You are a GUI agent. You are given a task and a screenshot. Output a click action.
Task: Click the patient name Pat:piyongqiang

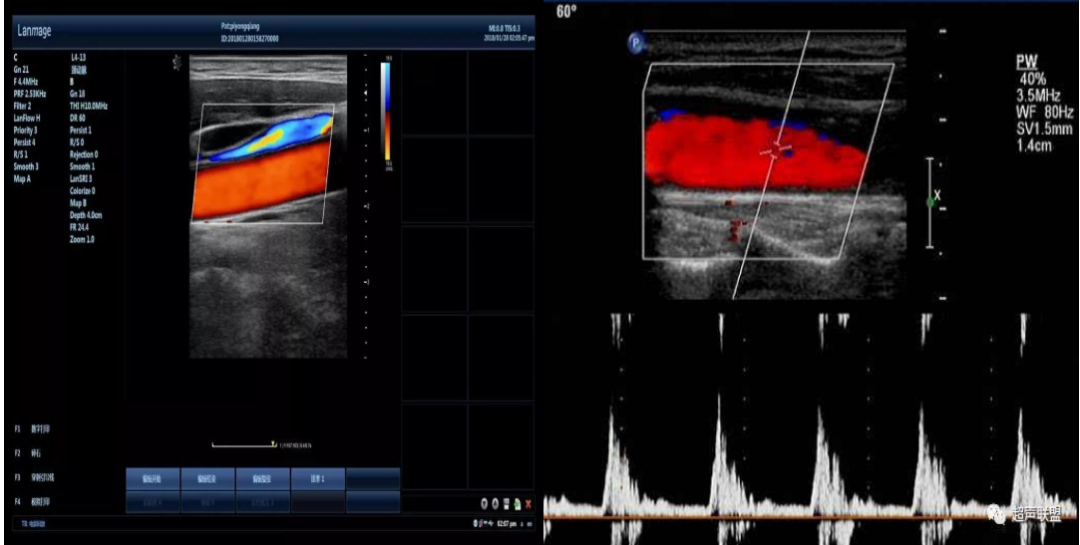[240, 26]
